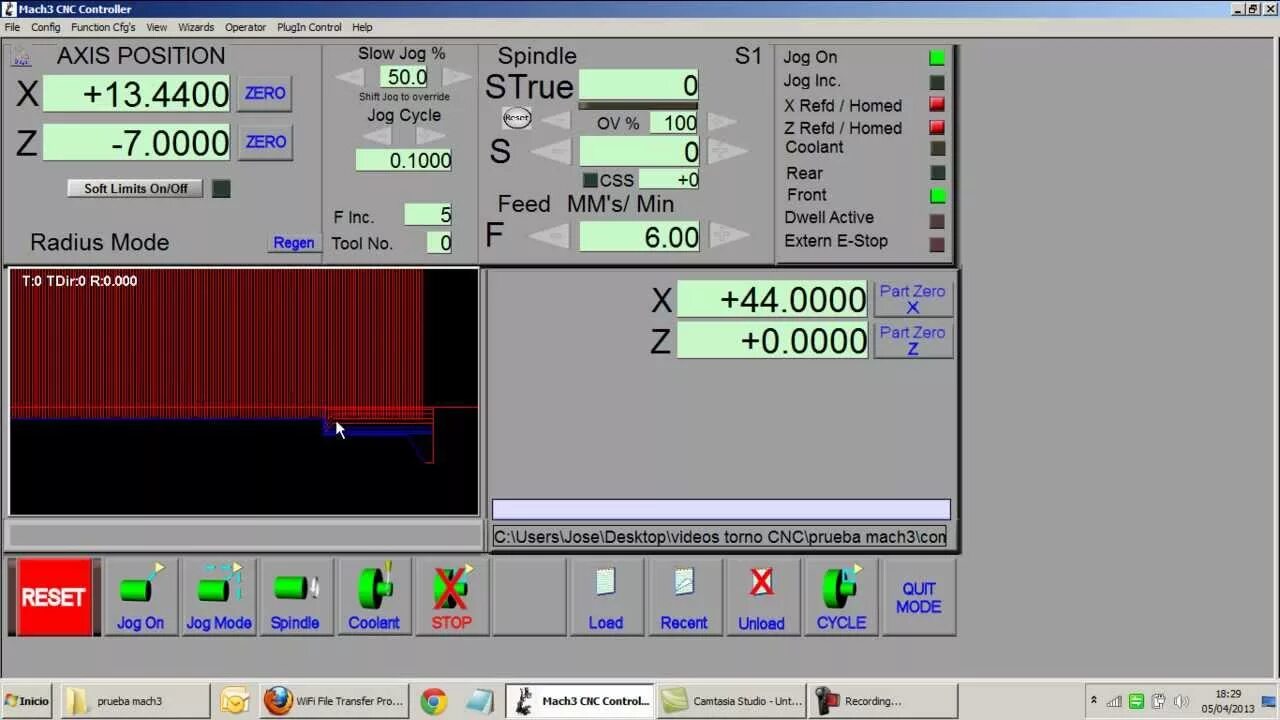Click the X Refd / Homed LED
Viewport: 1280px width, 720px height.
point(937,104)
